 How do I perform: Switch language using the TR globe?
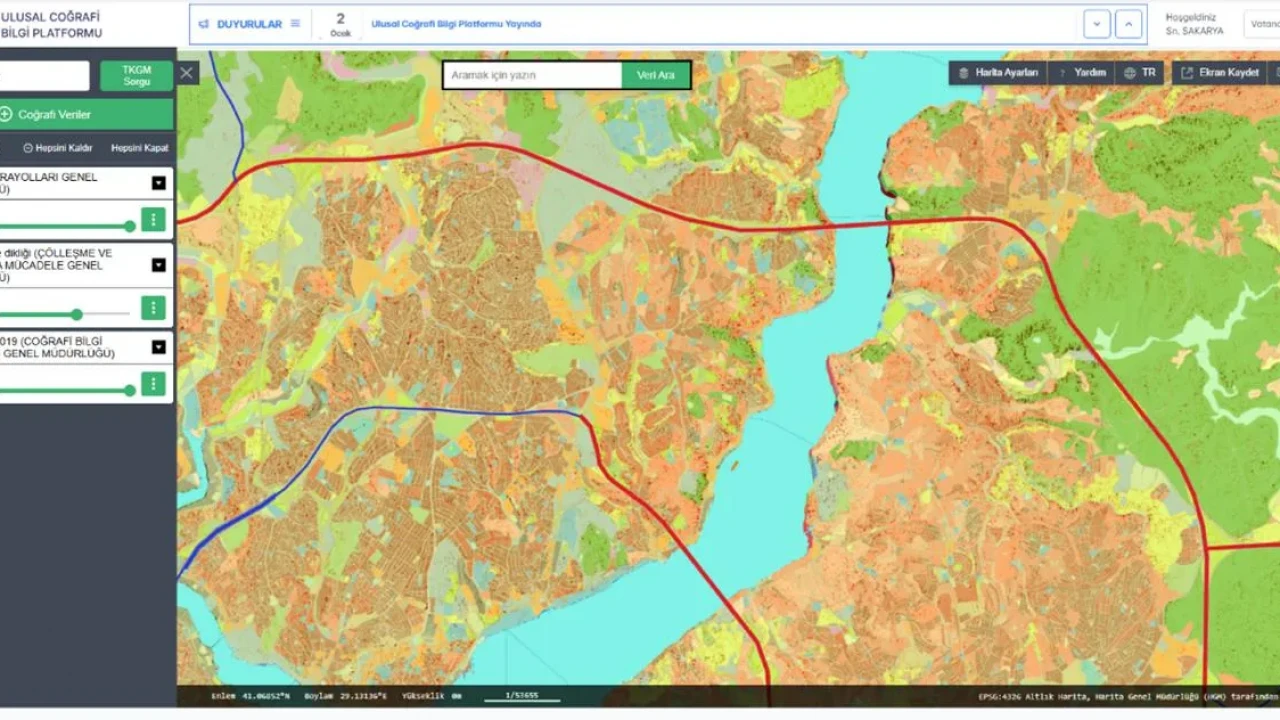click(x=1139, y=73)
